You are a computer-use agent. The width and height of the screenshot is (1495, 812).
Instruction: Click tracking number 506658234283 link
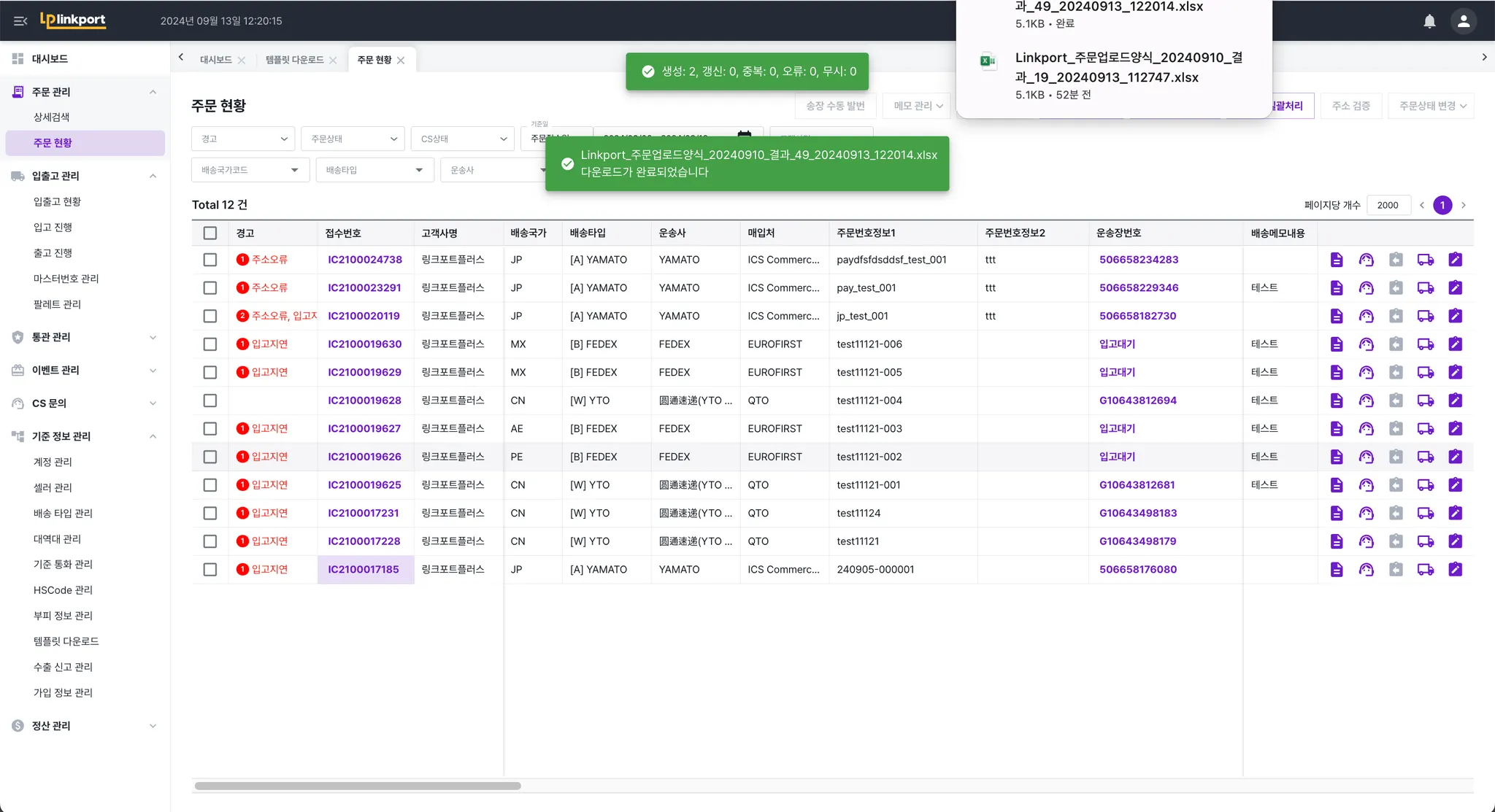tap(1138, 260)
